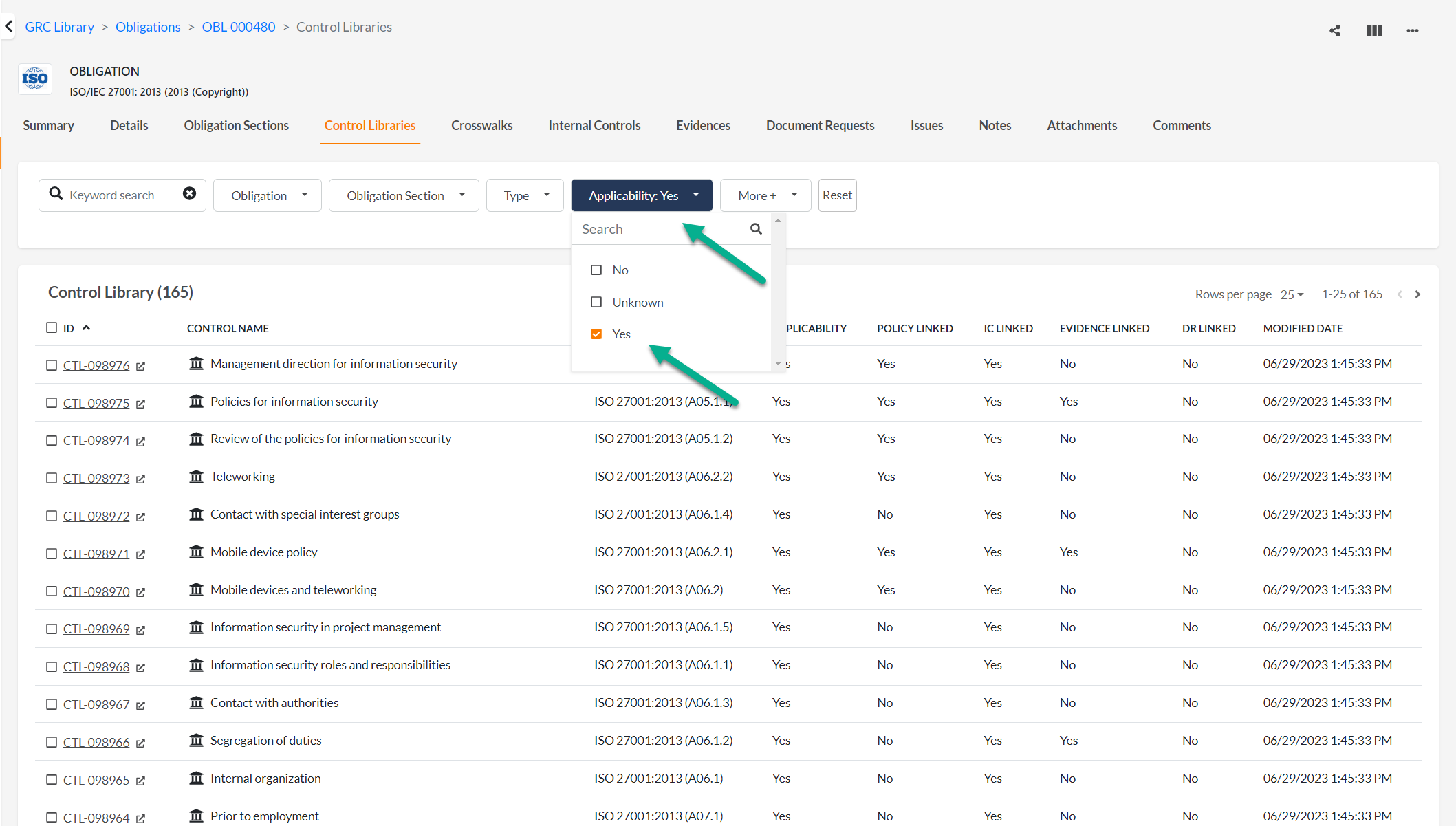
Task: Open the three-dots more options menu
Action: (x=1413, y=30)
